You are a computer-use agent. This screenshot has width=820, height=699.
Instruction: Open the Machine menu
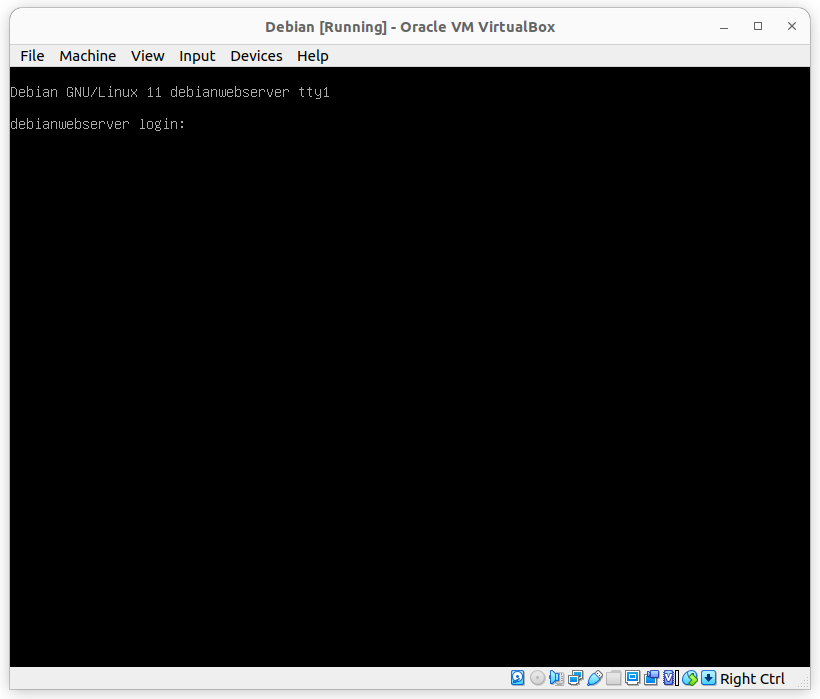(87, 56)
